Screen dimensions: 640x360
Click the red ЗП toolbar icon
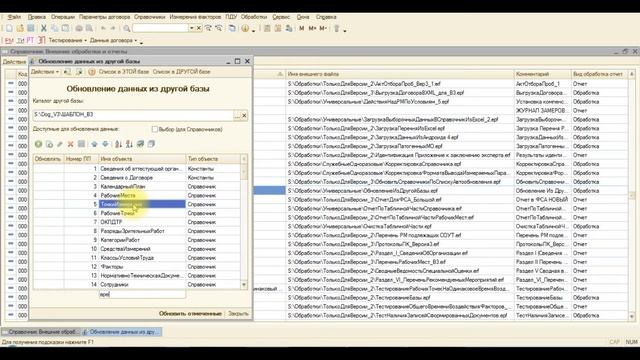tap(41, 40)
